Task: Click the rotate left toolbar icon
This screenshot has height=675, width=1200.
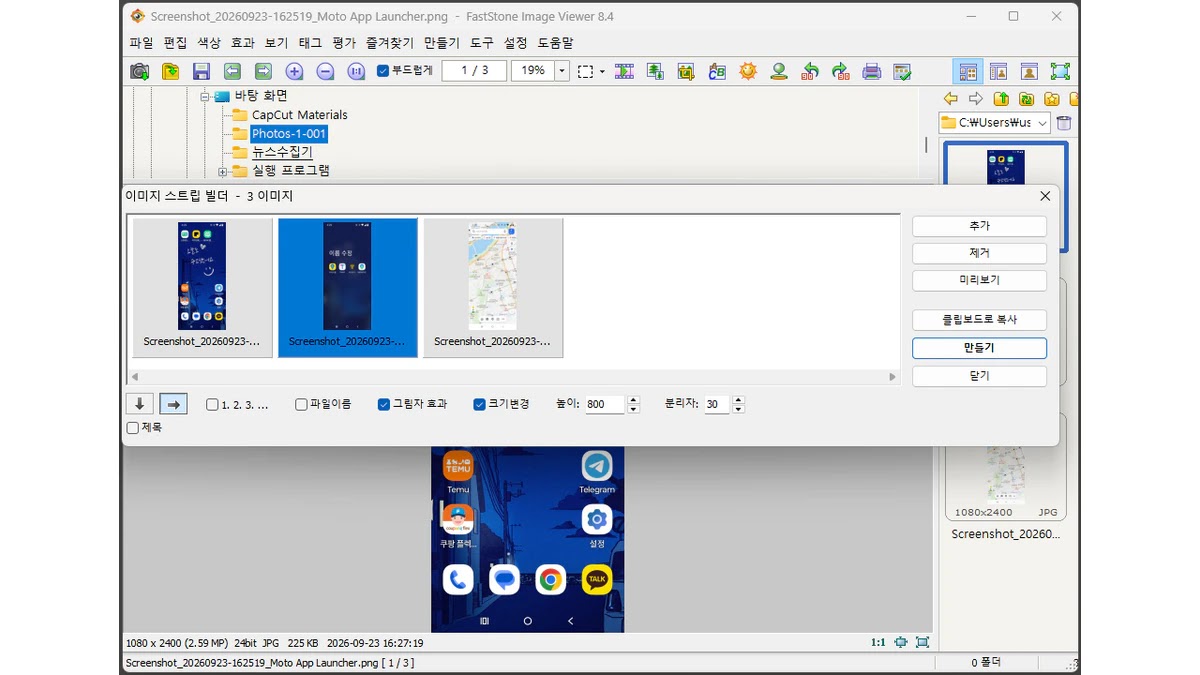Action: tap(810, 71)
